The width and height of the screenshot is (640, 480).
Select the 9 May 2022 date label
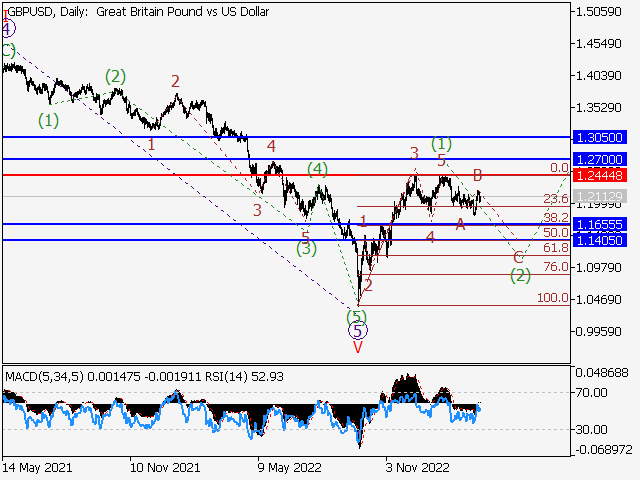pos(289,467)
